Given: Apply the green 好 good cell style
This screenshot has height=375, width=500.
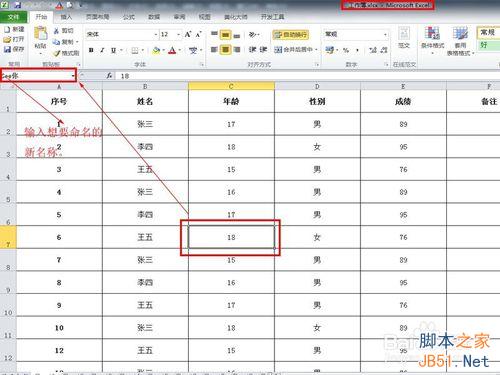Looking at the screenshot, I should tap(488, 45).
